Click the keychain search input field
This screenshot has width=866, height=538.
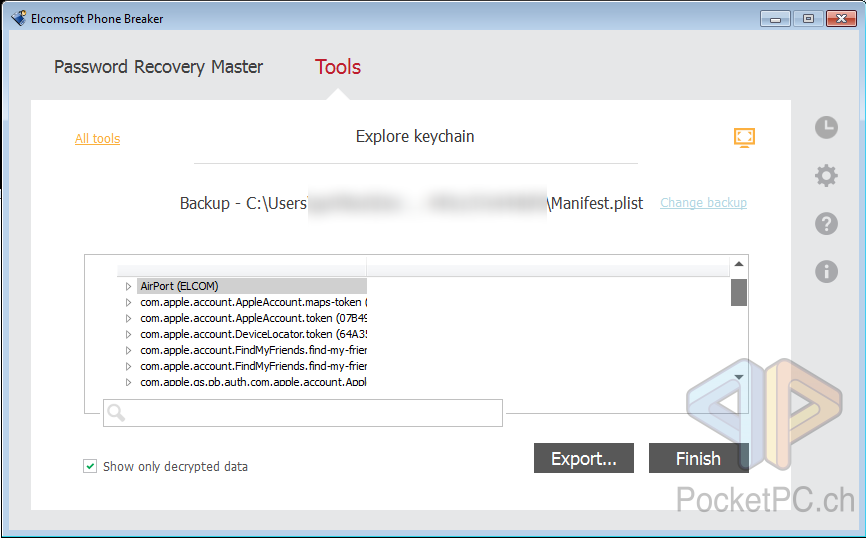[x=303, y=413]
